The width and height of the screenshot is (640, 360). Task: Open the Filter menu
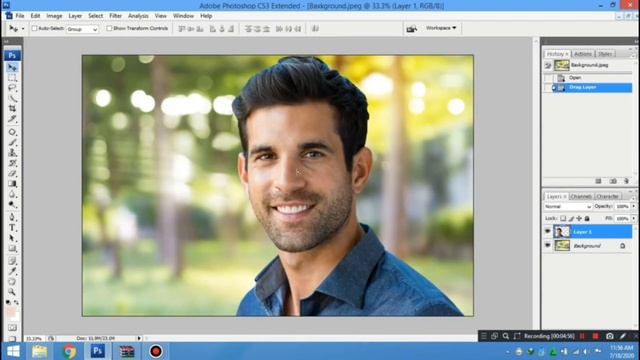click(x=116, y=16)
